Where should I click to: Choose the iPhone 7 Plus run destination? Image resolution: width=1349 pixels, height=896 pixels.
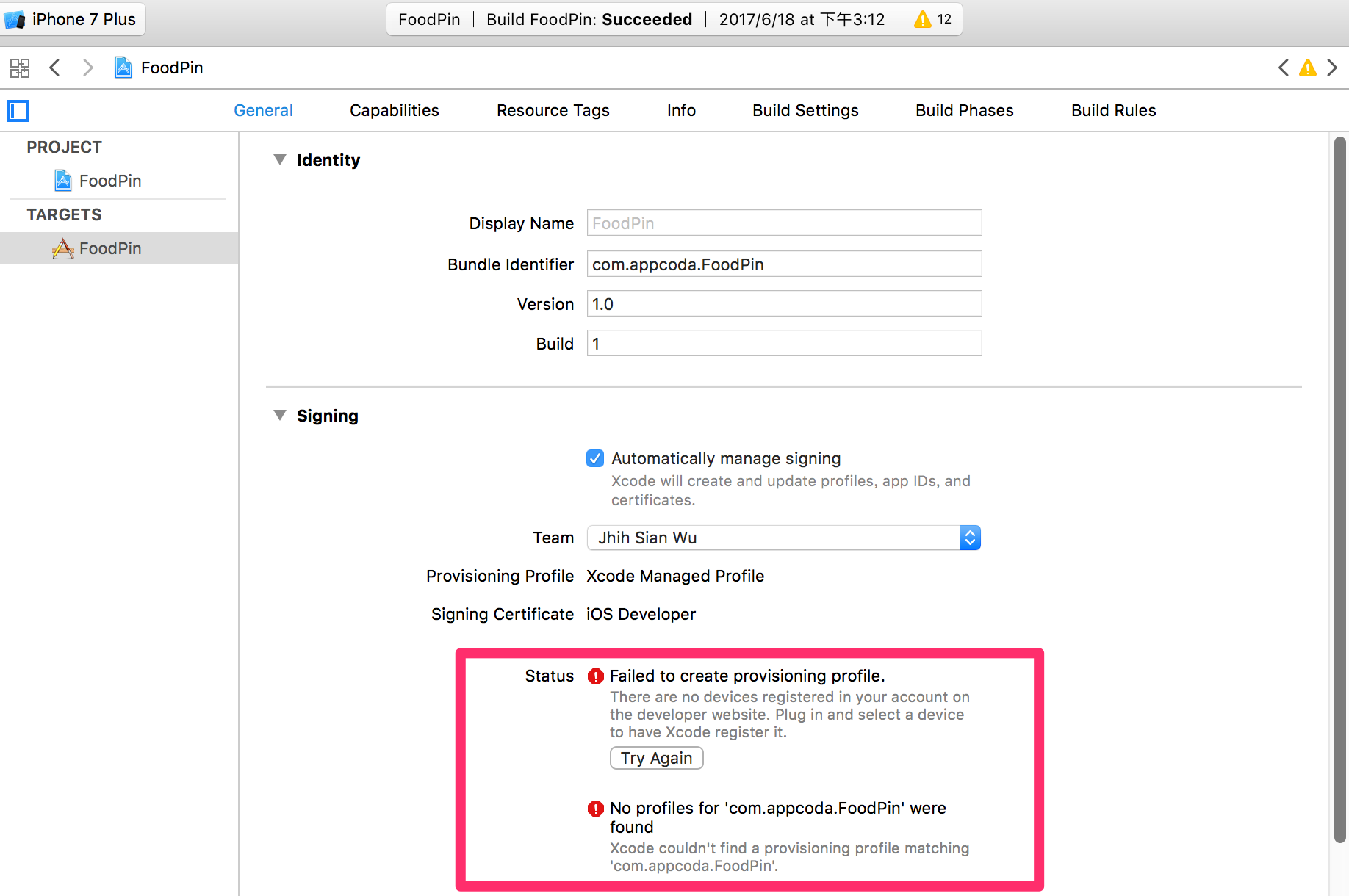73,19
